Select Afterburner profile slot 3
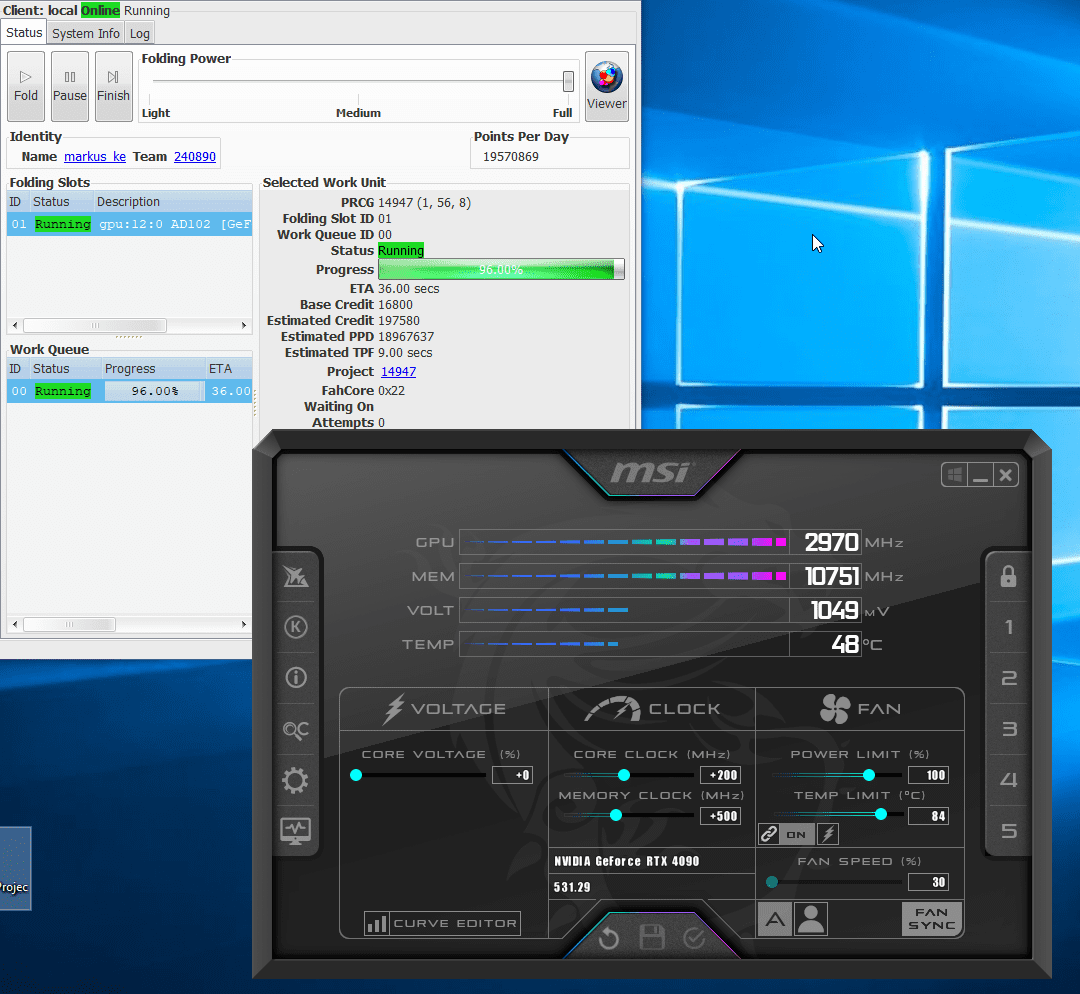1080x994 pixels. (x=1008, y=729)
